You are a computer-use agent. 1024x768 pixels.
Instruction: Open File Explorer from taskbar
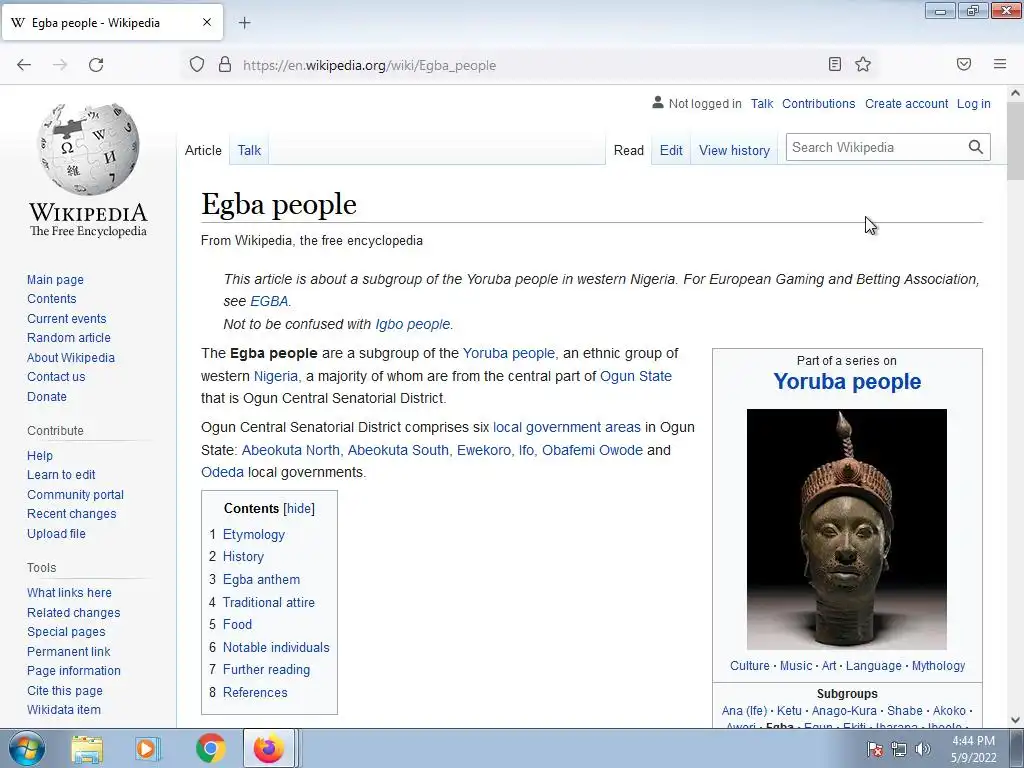pyautogui.click(x=87, y=748)
